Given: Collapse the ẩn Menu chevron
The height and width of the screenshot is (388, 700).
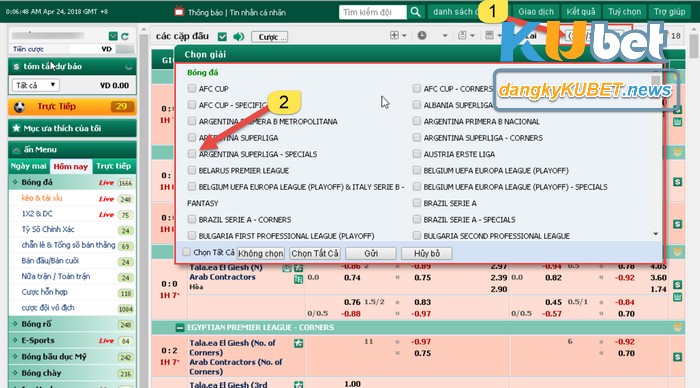Looking at the screenshot, I should pyautogui.click(x=16, y=150).
